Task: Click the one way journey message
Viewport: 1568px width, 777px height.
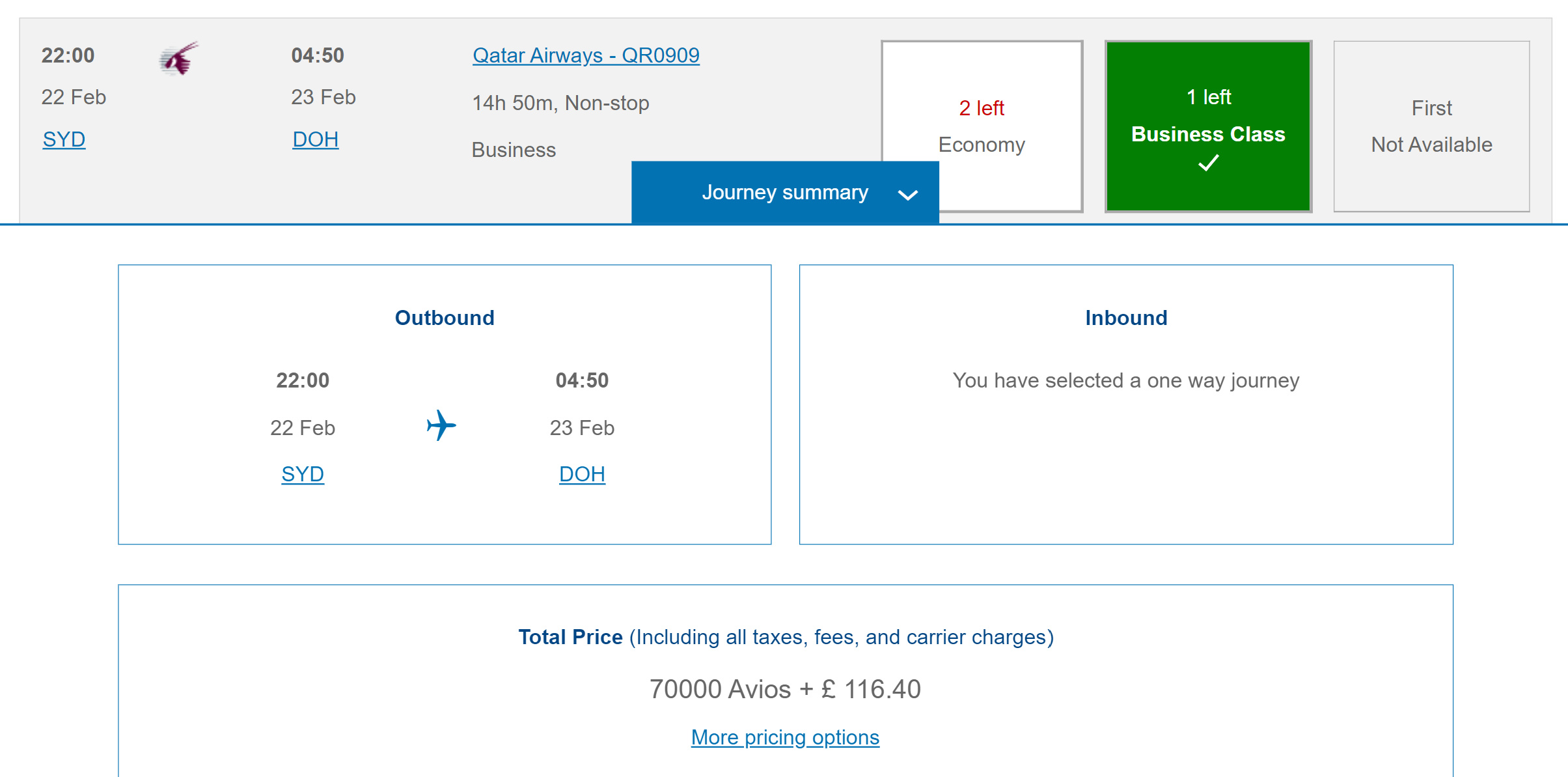Action: pos(1126,380)
